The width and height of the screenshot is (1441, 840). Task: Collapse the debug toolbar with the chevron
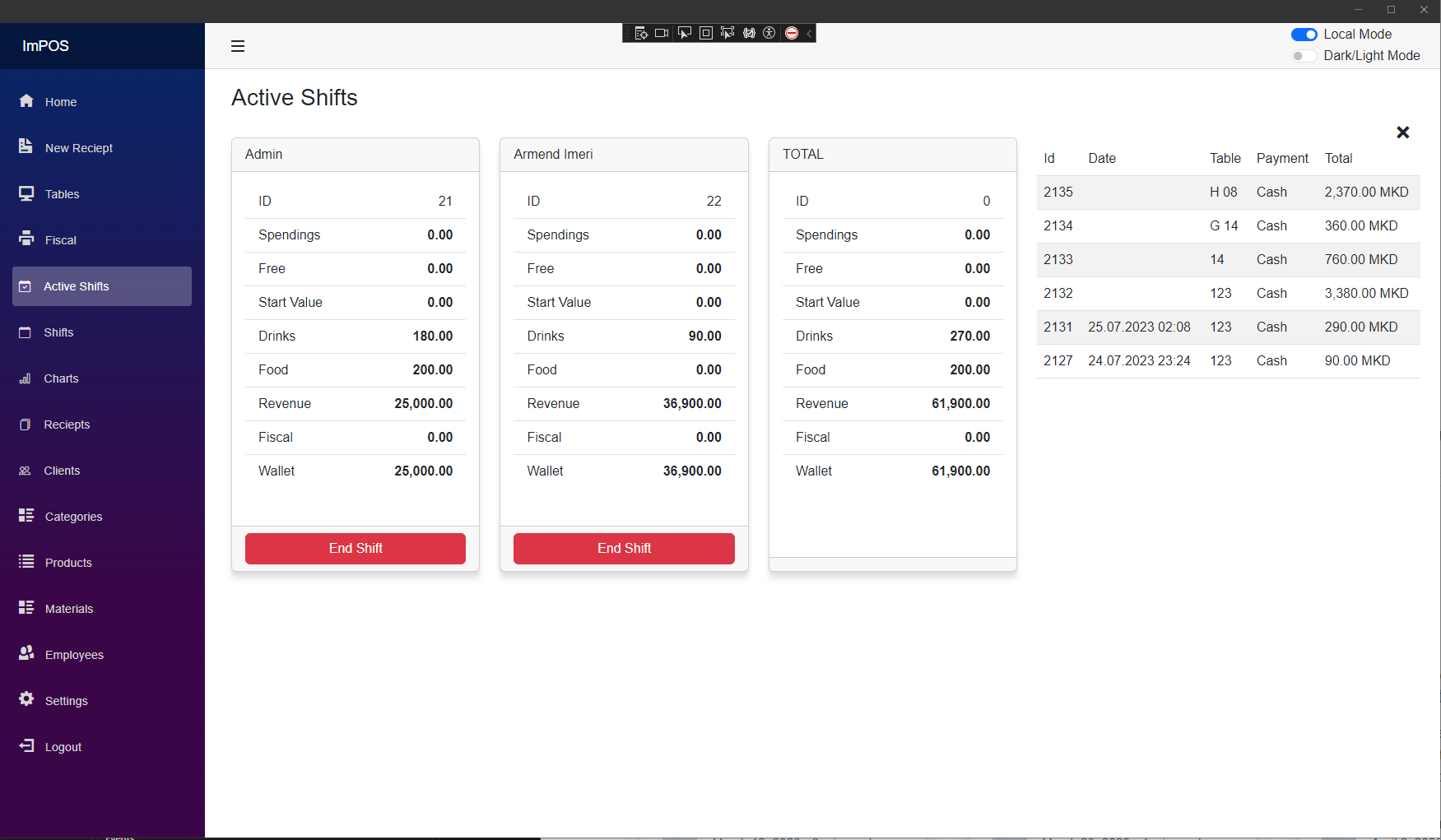(x=809, y=33)
